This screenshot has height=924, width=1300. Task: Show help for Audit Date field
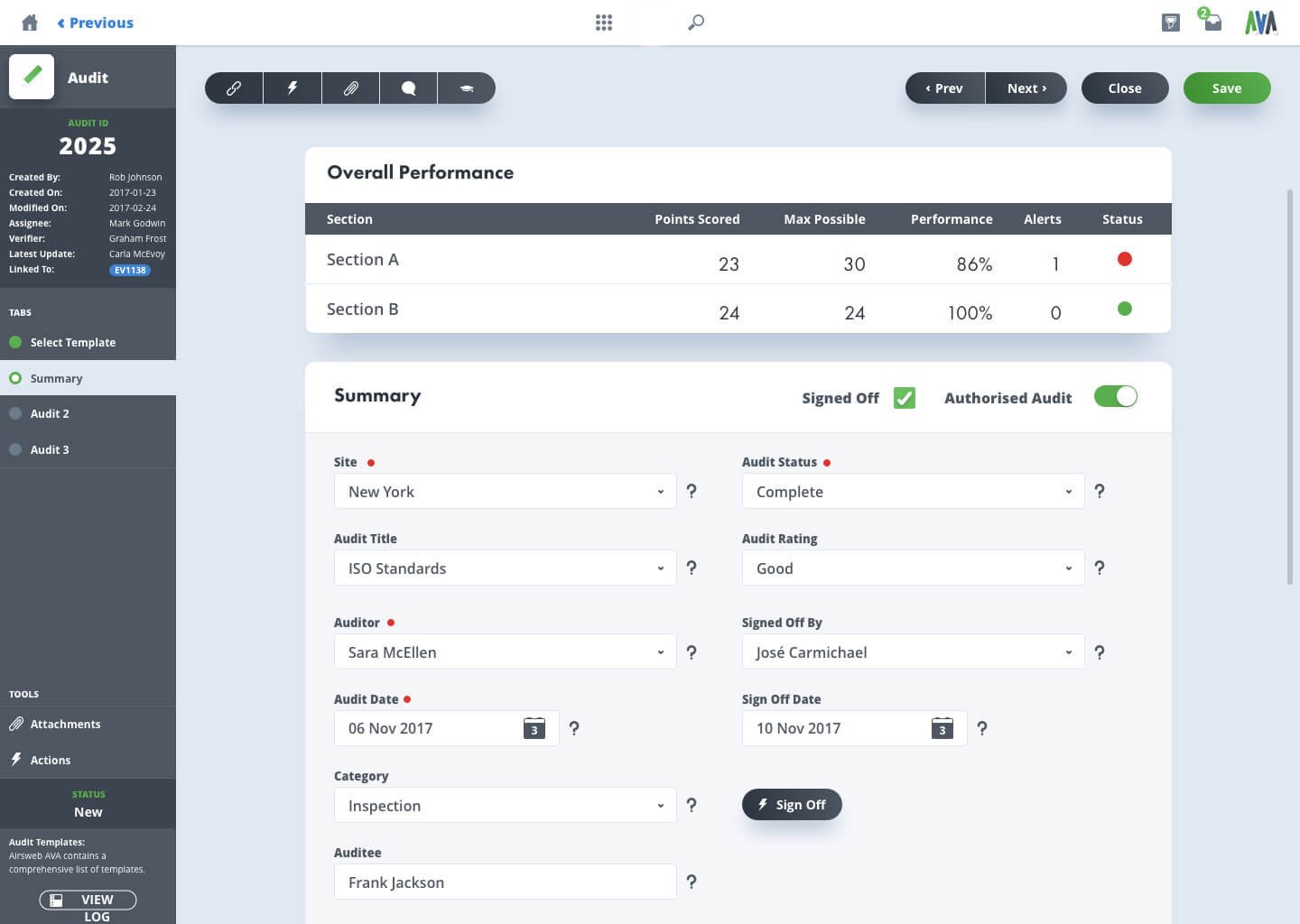[574, 728]
